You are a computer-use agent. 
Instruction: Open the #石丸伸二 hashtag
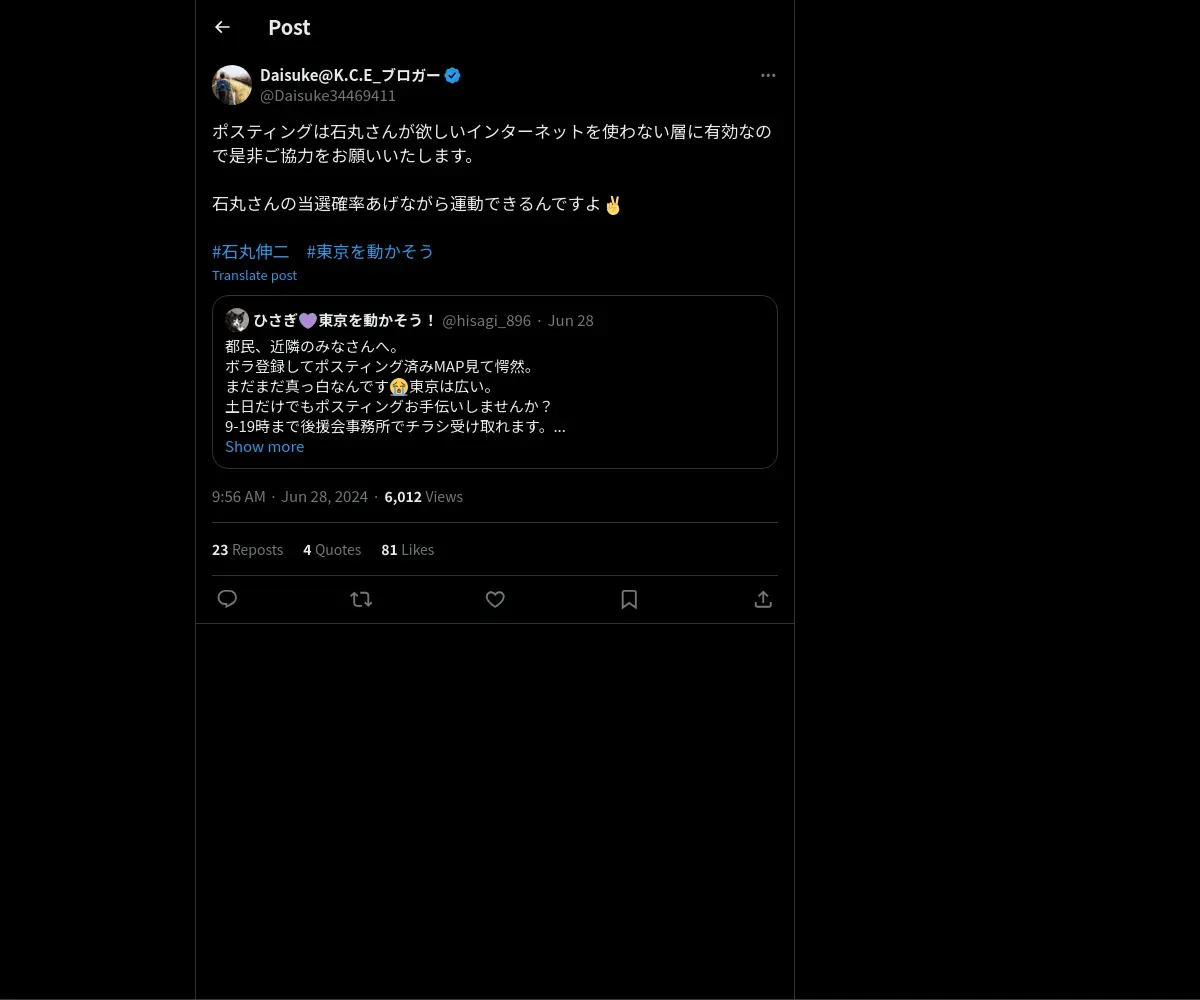click(251, 251)
